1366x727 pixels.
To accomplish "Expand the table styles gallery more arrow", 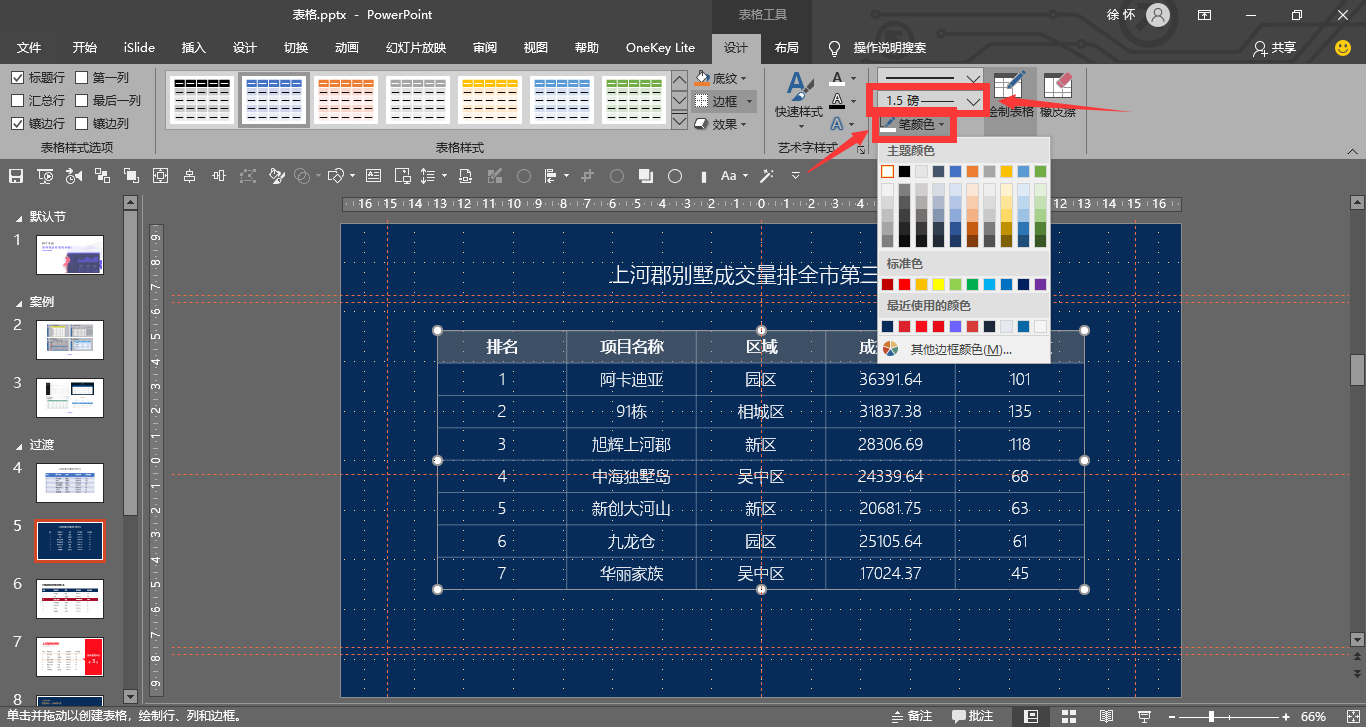I will (x=679, y=122).
